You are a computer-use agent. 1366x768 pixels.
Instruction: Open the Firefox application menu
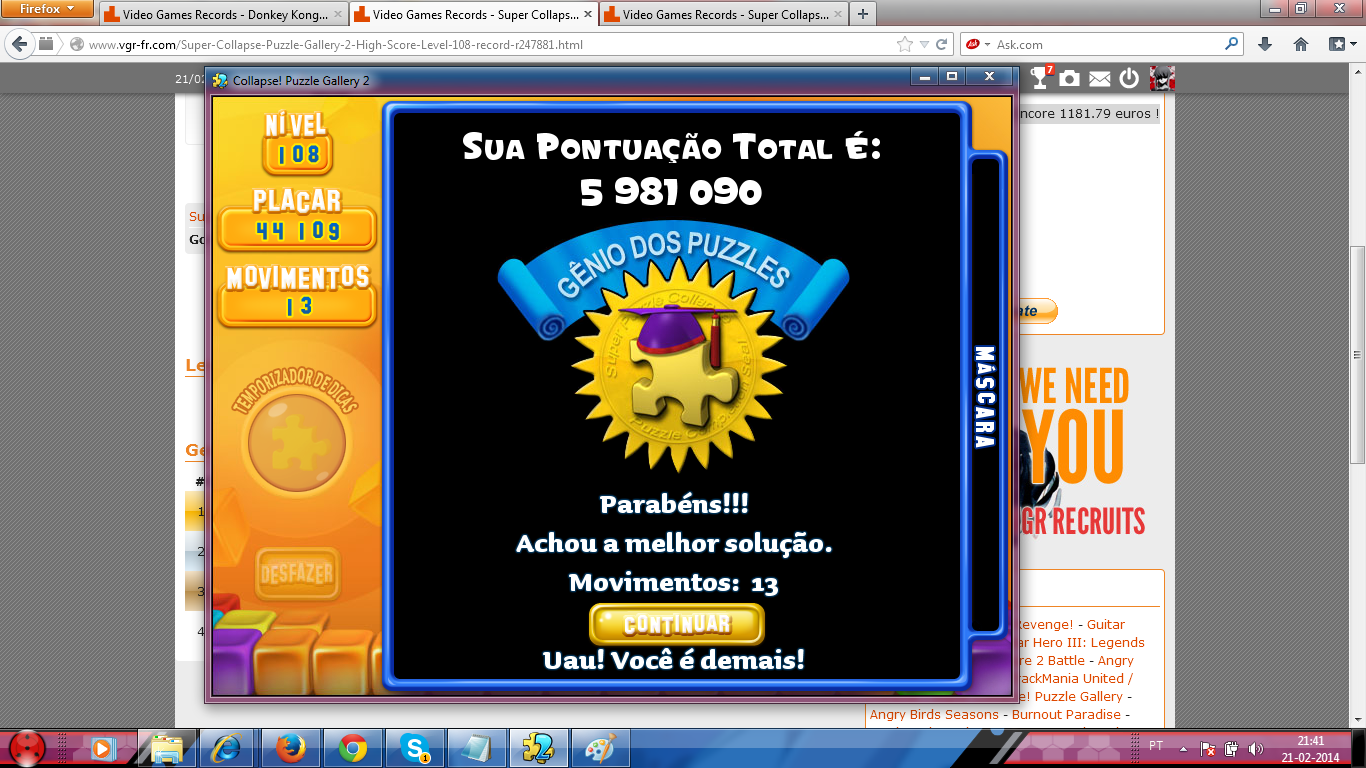47,9
